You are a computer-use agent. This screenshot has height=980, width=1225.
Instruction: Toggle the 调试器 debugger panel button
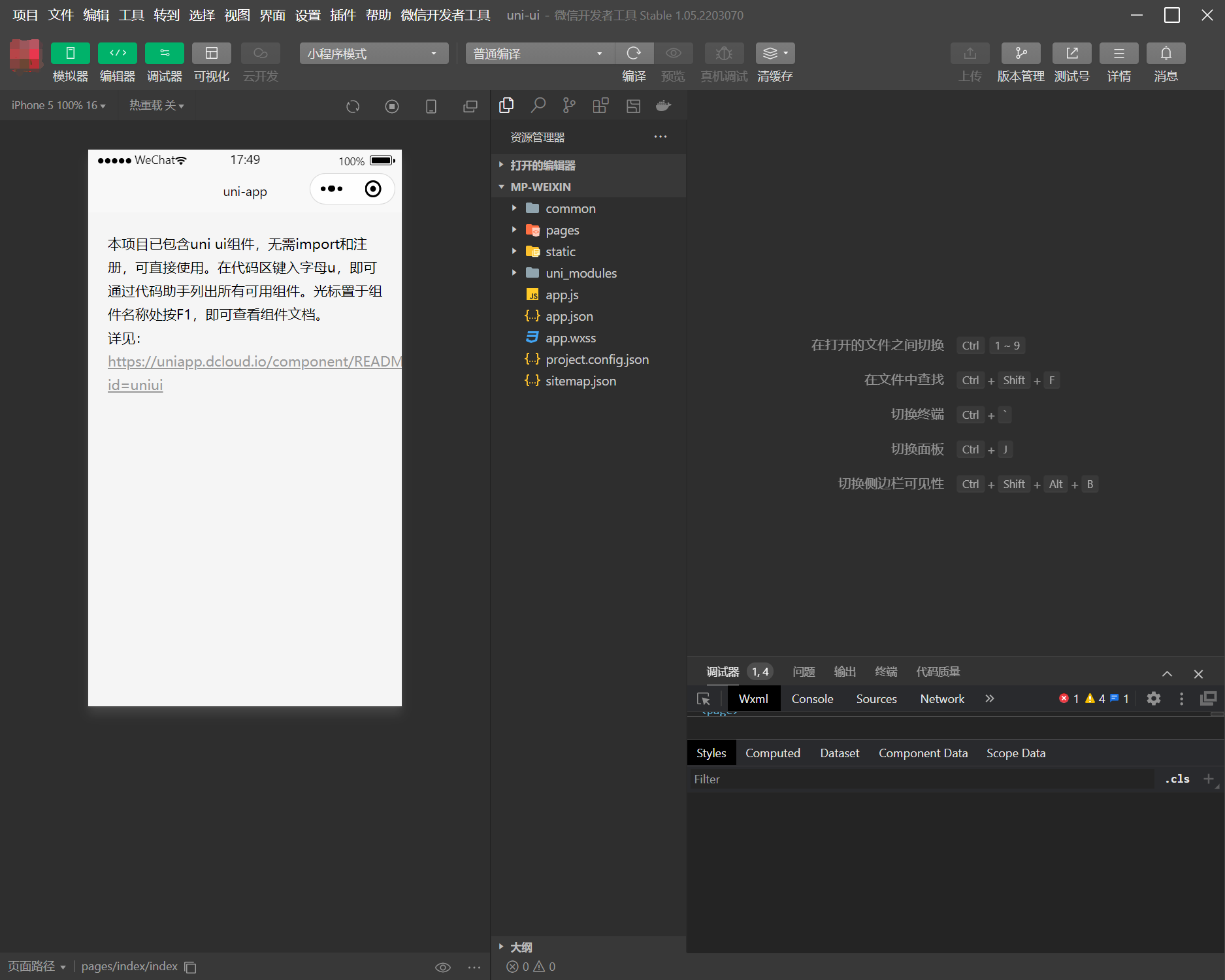[x=165, y=53]
